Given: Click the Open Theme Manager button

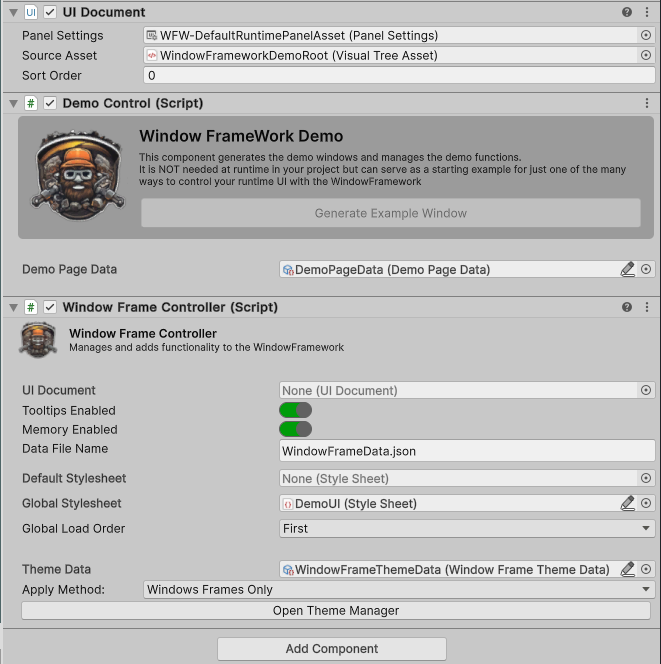Looking at the screenshot, I should (335, 610).
